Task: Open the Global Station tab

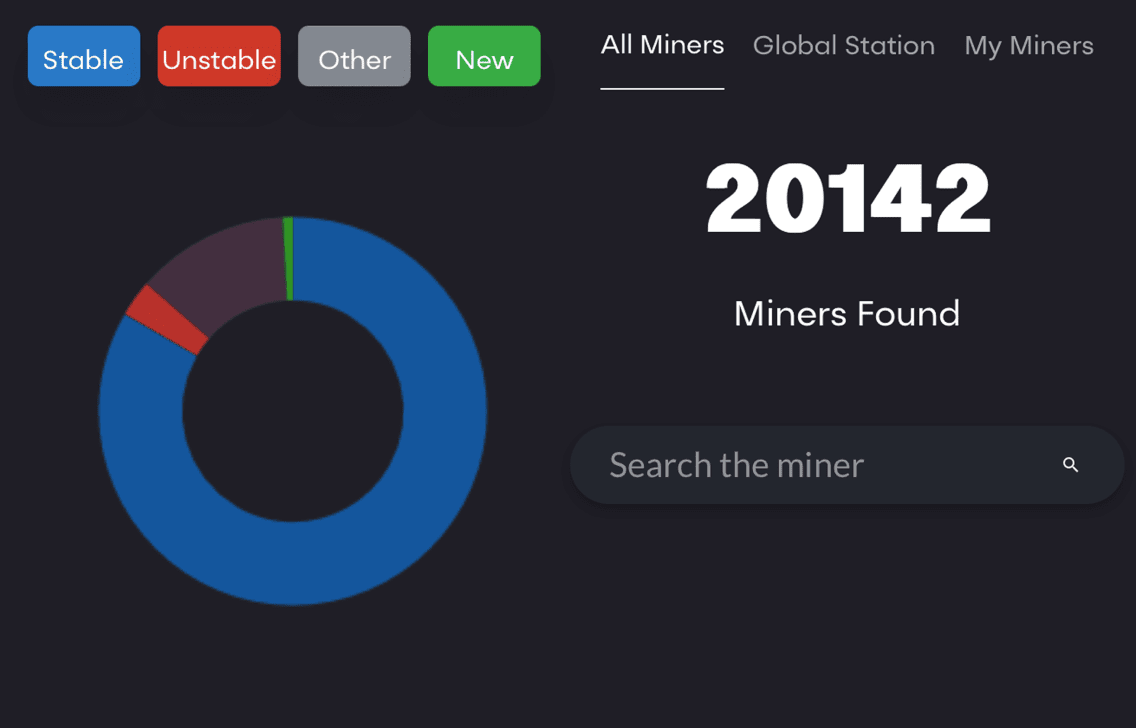Action: tap(843, 46)
